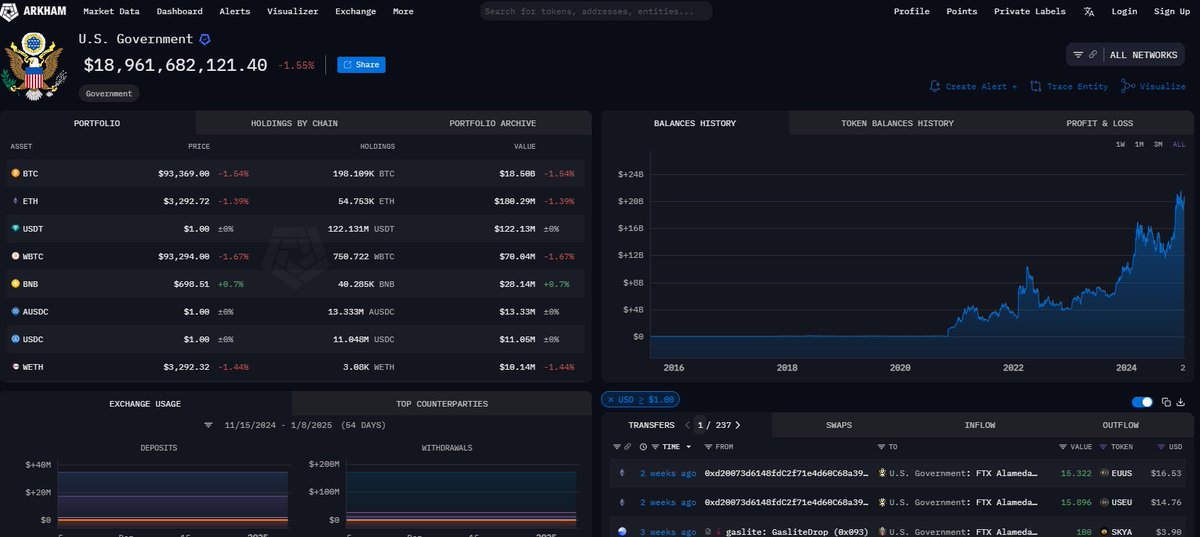Viewport: 1200px width, 537px height.
Task: Click the ETH coin icon in portfolio
Action: click(x=15, y=201)
